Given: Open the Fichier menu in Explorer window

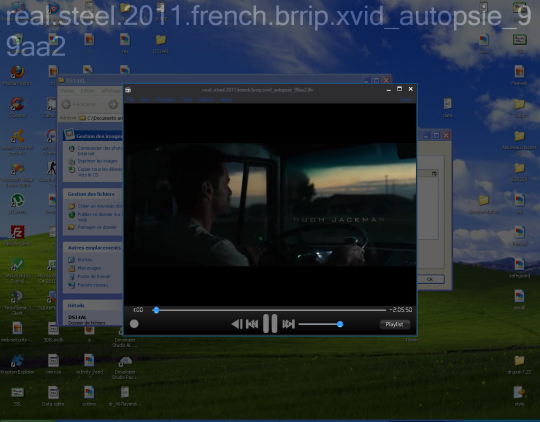Looking at the screenshot, I should 68,91.
